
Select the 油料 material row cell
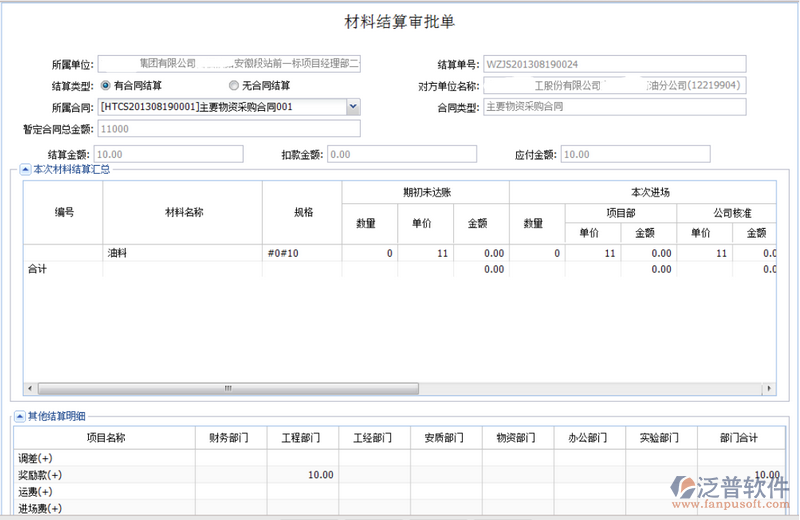pos(183,254)
